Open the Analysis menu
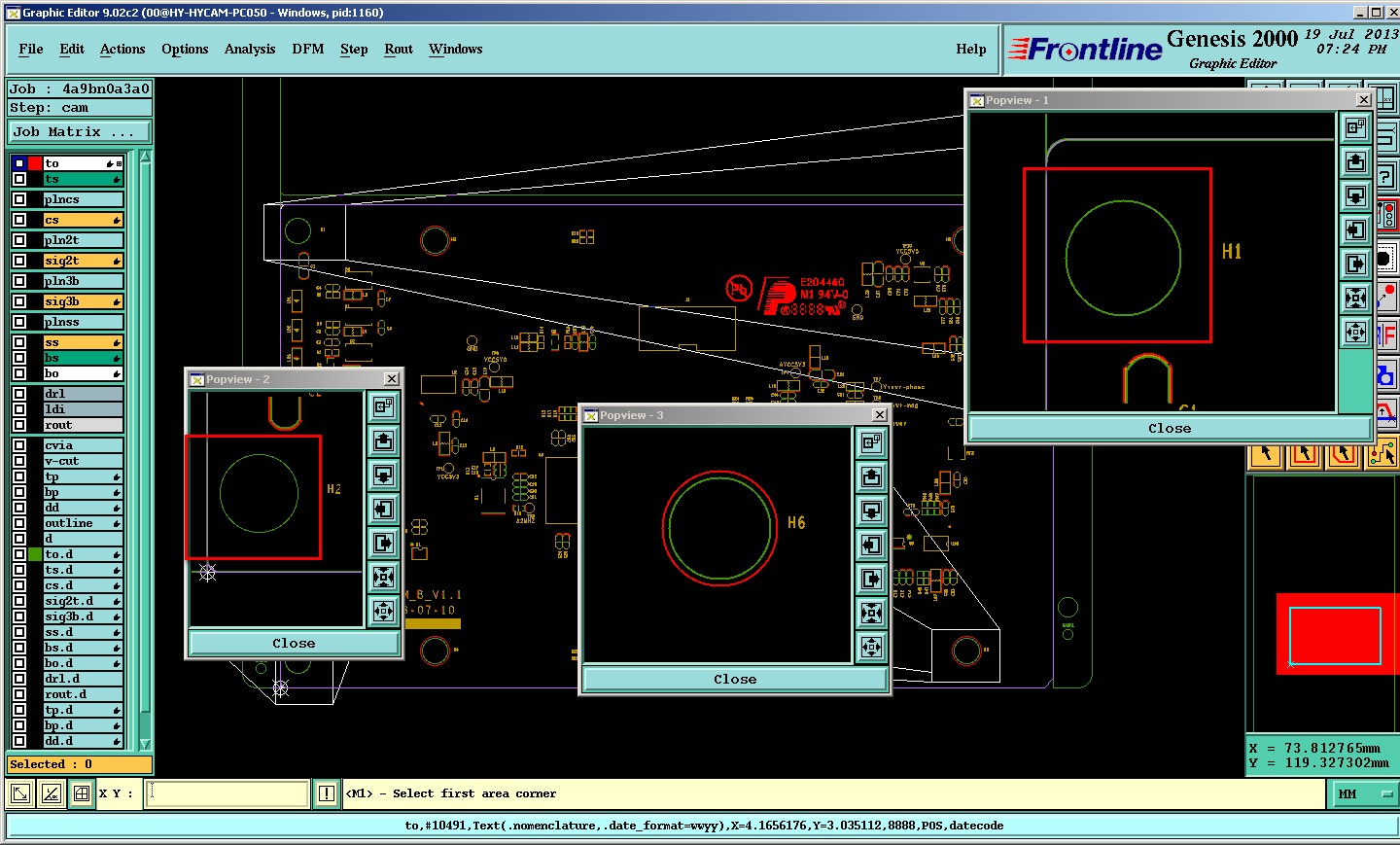 coord(249,50)
